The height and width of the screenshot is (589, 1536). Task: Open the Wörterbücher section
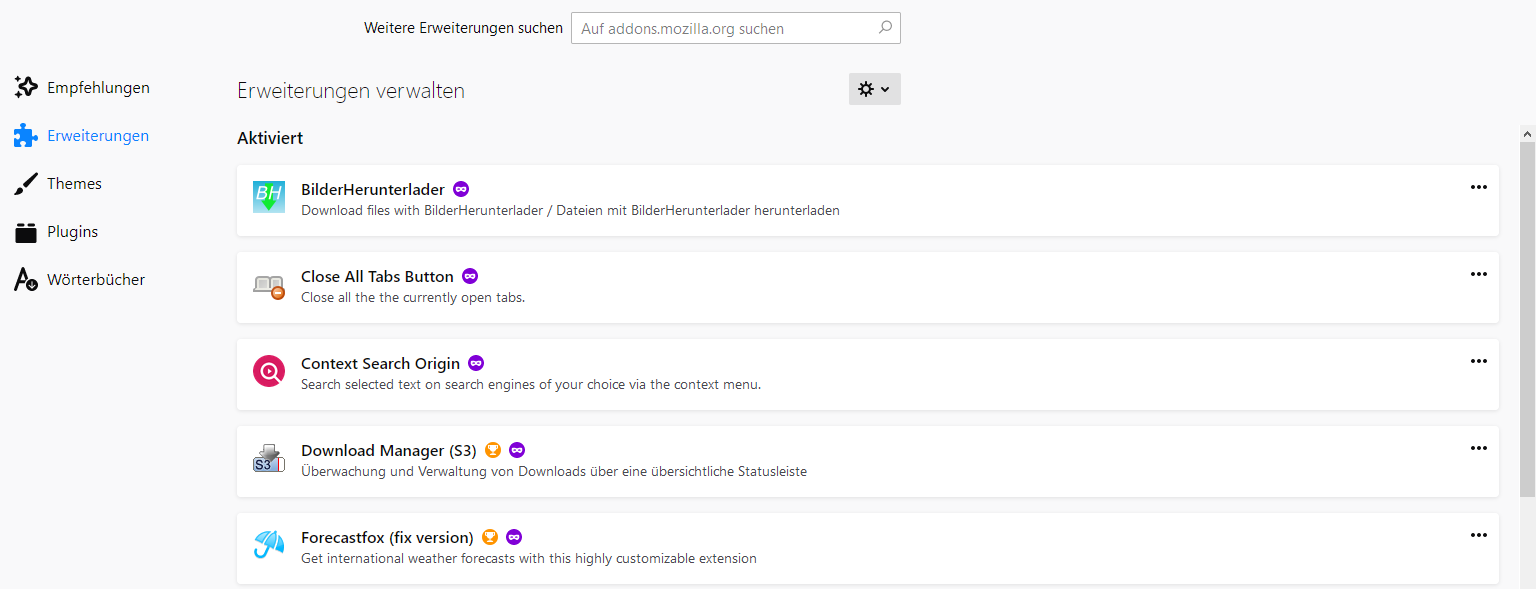click(96, 280)
